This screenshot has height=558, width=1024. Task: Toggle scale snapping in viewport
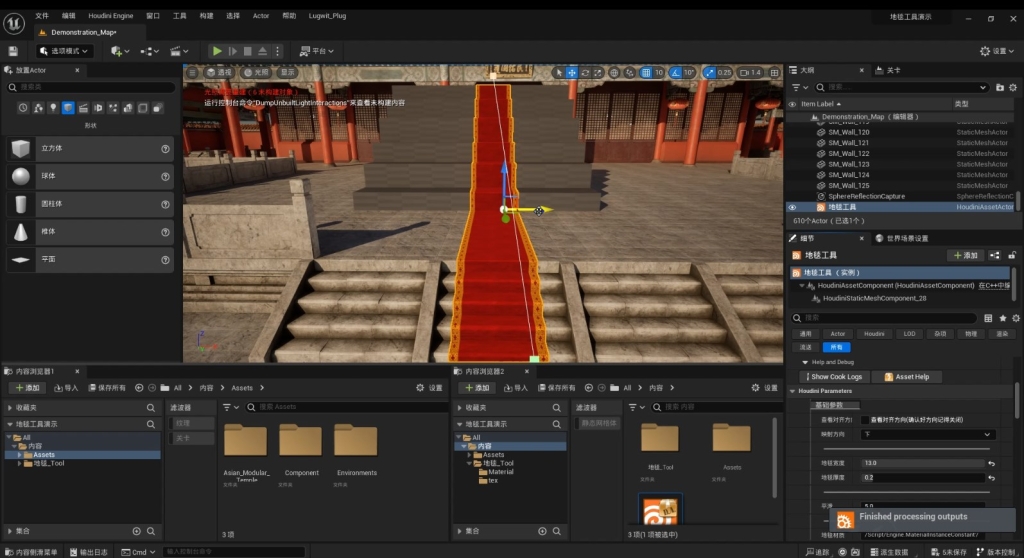(709, 73)
